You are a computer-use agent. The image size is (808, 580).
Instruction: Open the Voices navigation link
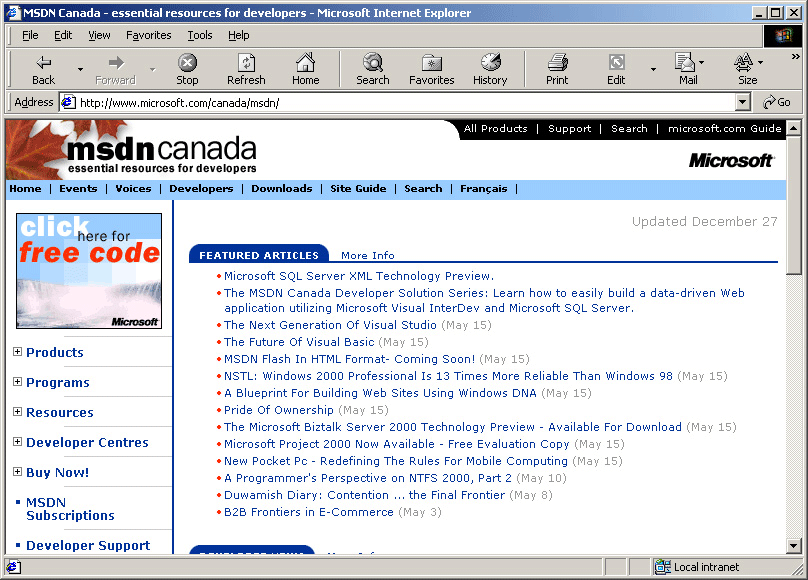133,189
